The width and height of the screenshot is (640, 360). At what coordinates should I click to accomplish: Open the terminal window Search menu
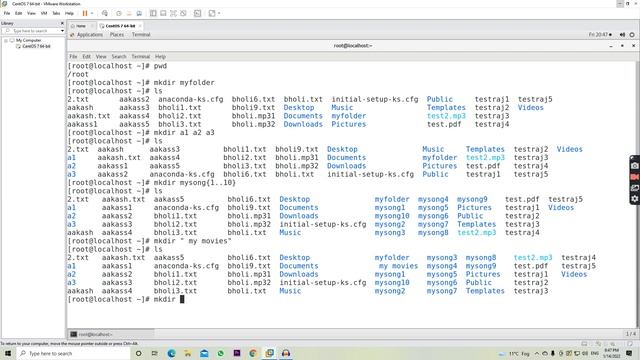(119, 57)
